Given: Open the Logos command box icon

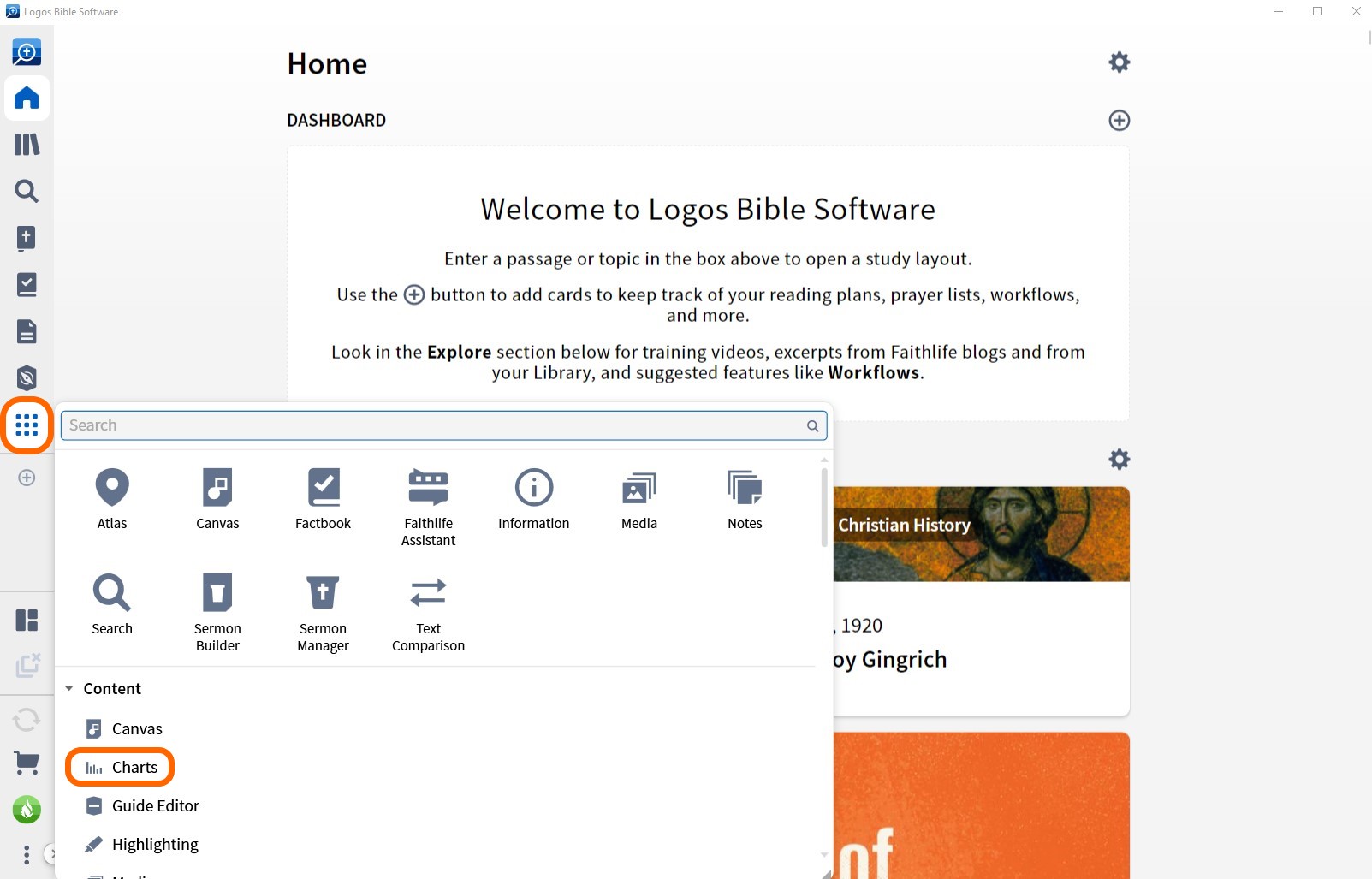Looking at the screenshot, I should coord(27,52).
